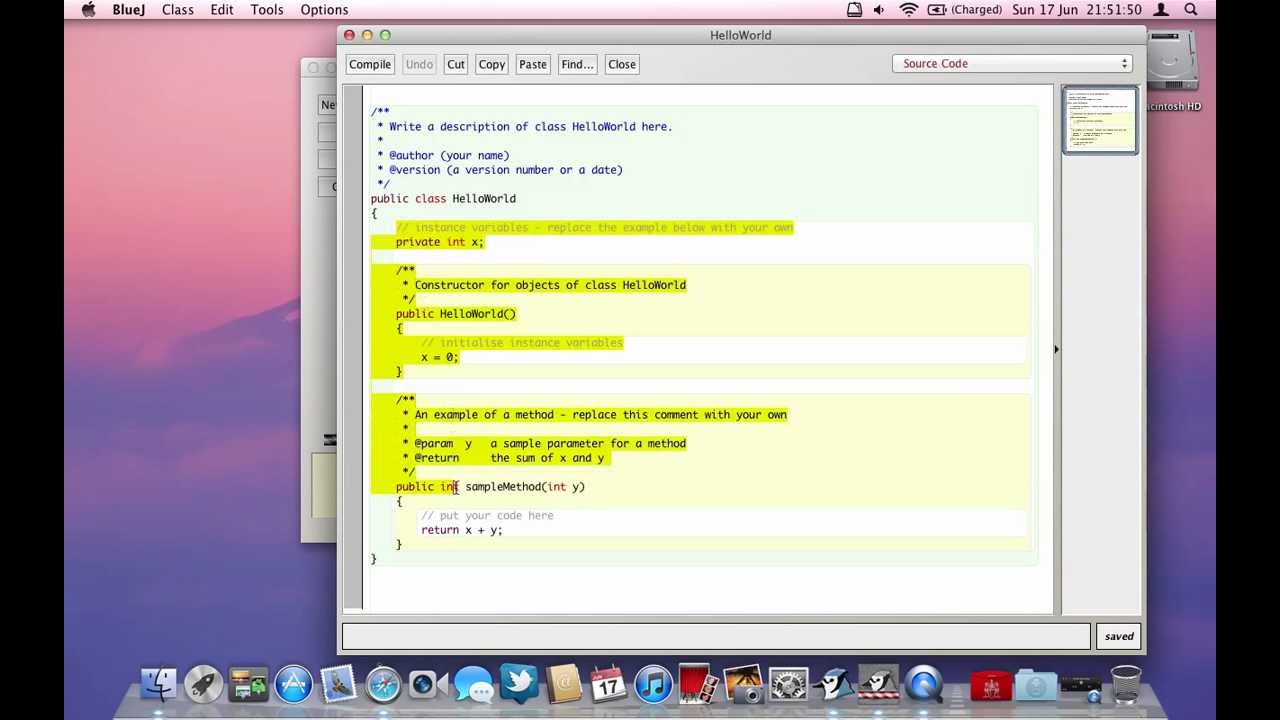Click the BlueJ blue jay dock icon
Screen dimensions: 1280x720
(x=833, y=685)
